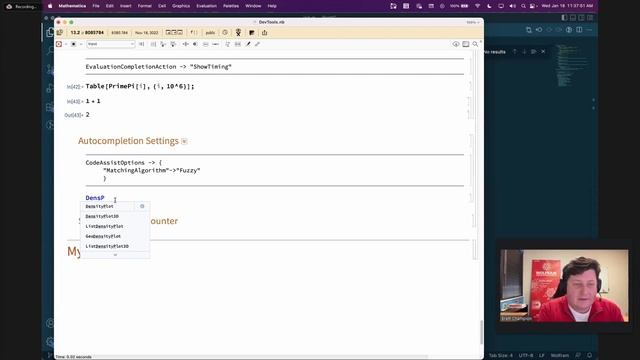Click the person figure icon in DevTools bar
This screenshot has height=360, width=640.
point(238,33)
